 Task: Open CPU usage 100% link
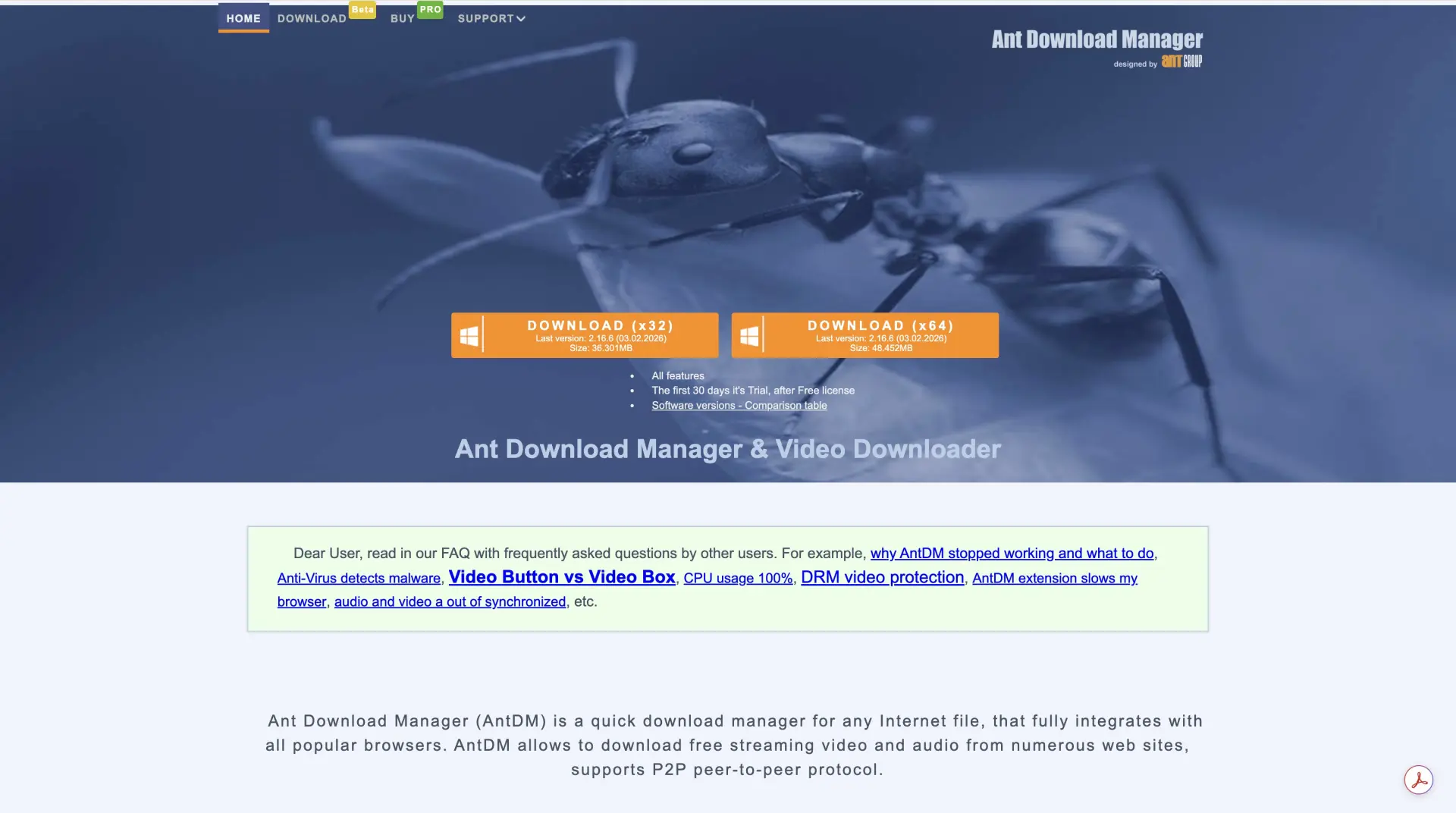point(738,578)
